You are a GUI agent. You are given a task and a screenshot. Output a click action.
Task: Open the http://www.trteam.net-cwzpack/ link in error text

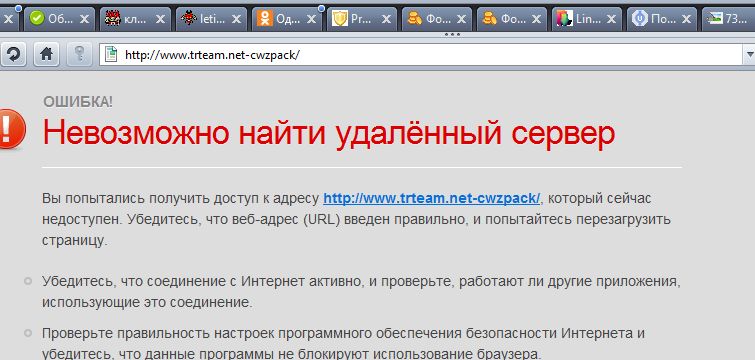[x=432, y=198]
